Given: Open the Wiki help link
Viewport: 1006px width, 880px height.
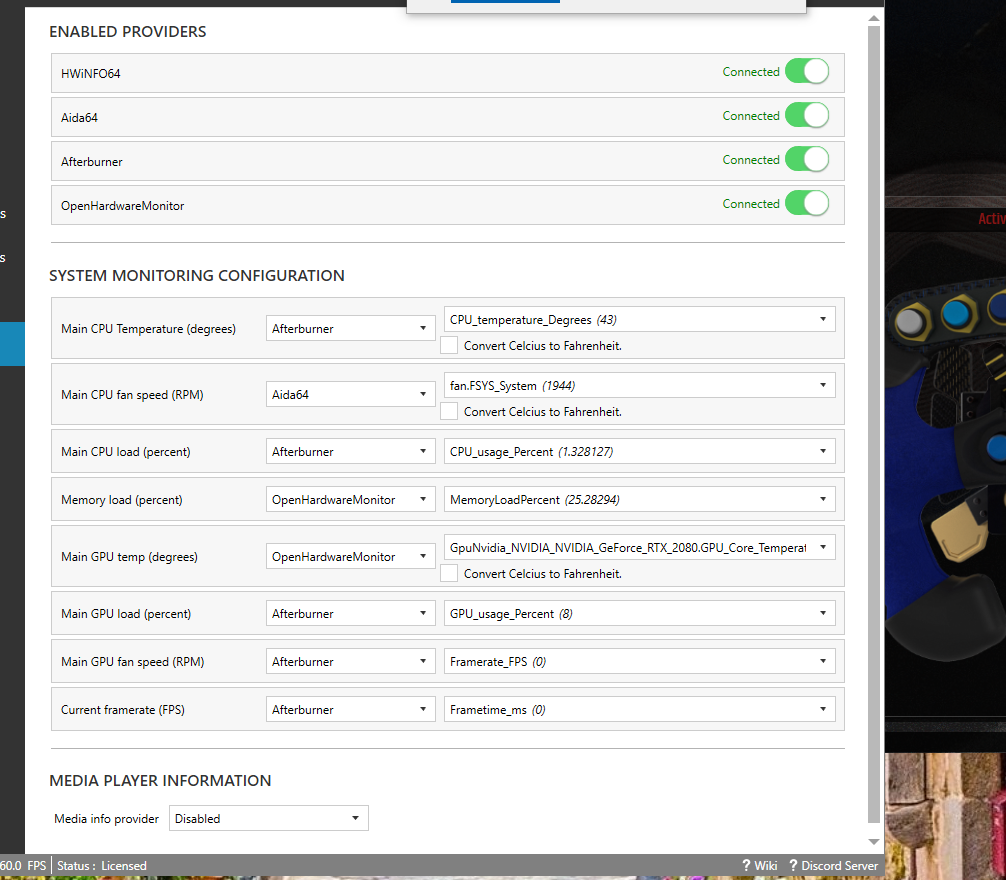Looking at the screenshot, I should click(x=760, y=866).
